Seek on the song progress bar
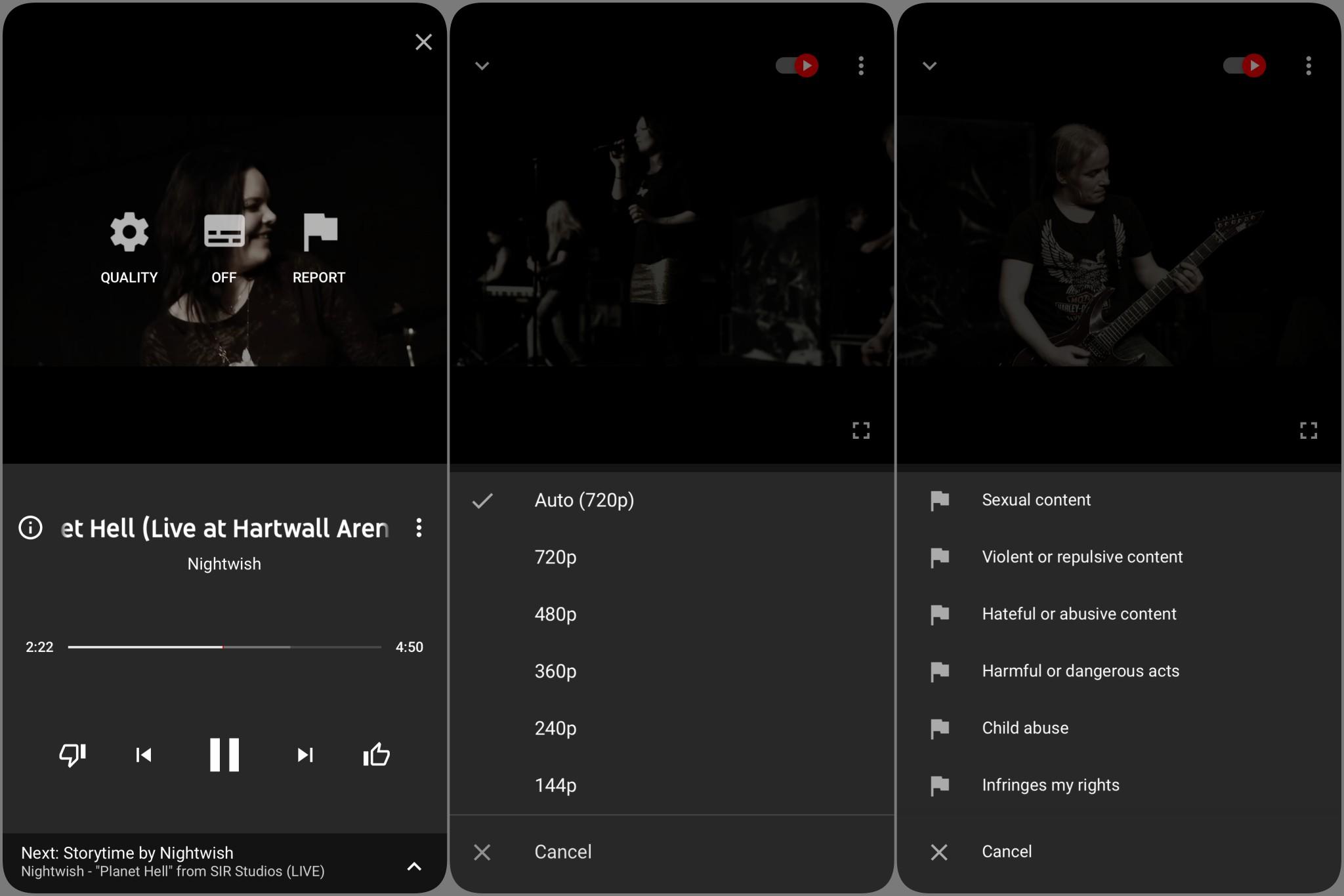The image size is (1344, 896). (x=224, y=647)
